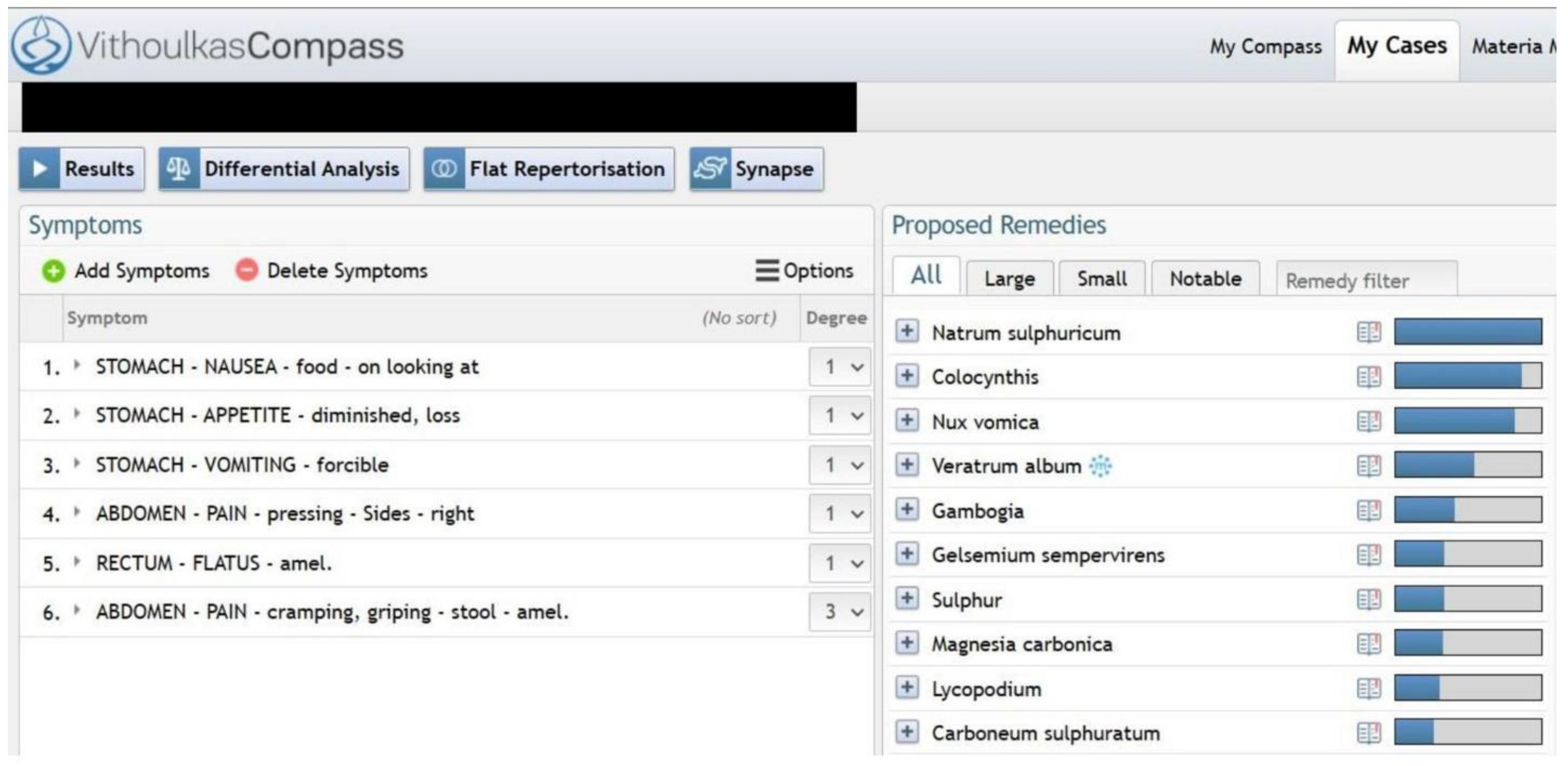Expand the Gambogia remedy details
This screenshot has width=1568, height=766.
coord(907,509)
